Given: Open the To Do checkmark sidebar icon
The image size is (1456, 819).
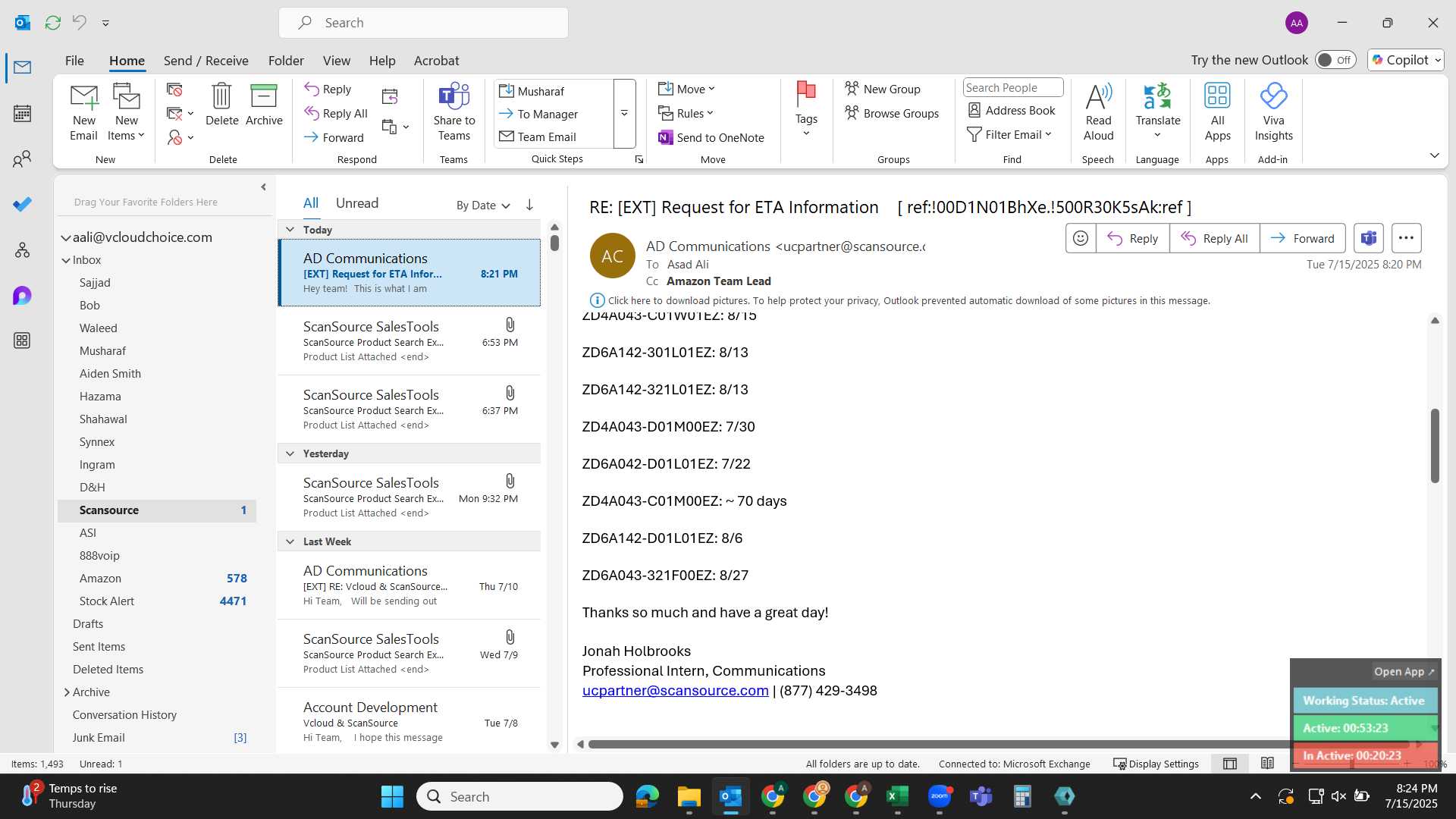Looking at the screenshot, I should 22,204.
